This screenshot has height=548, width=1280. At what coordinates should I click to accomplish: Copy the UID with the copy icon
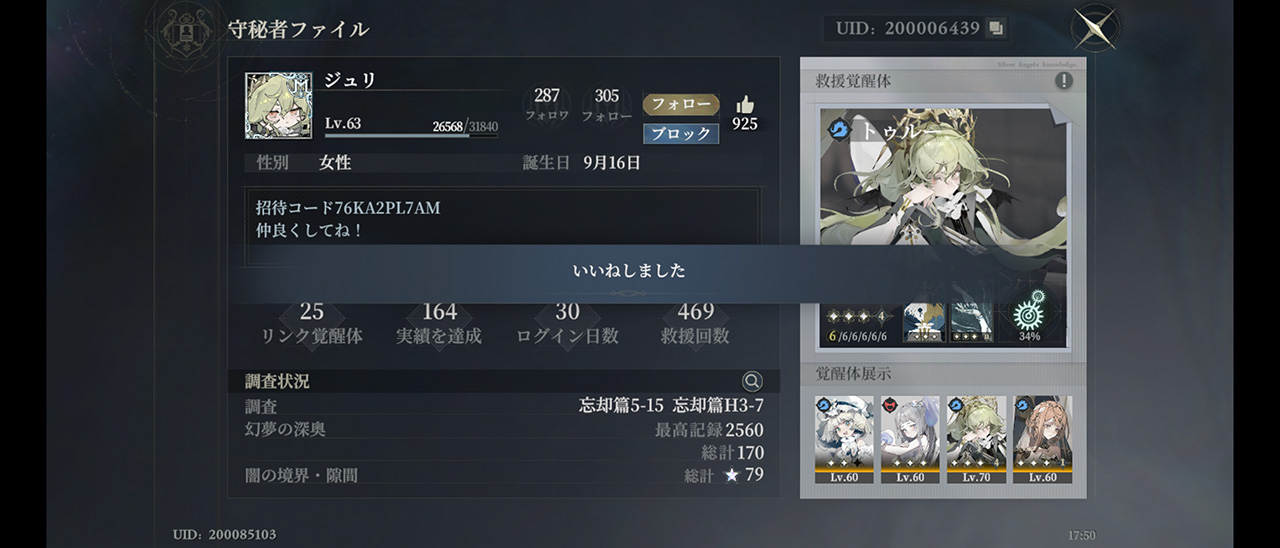click(995, 28)
